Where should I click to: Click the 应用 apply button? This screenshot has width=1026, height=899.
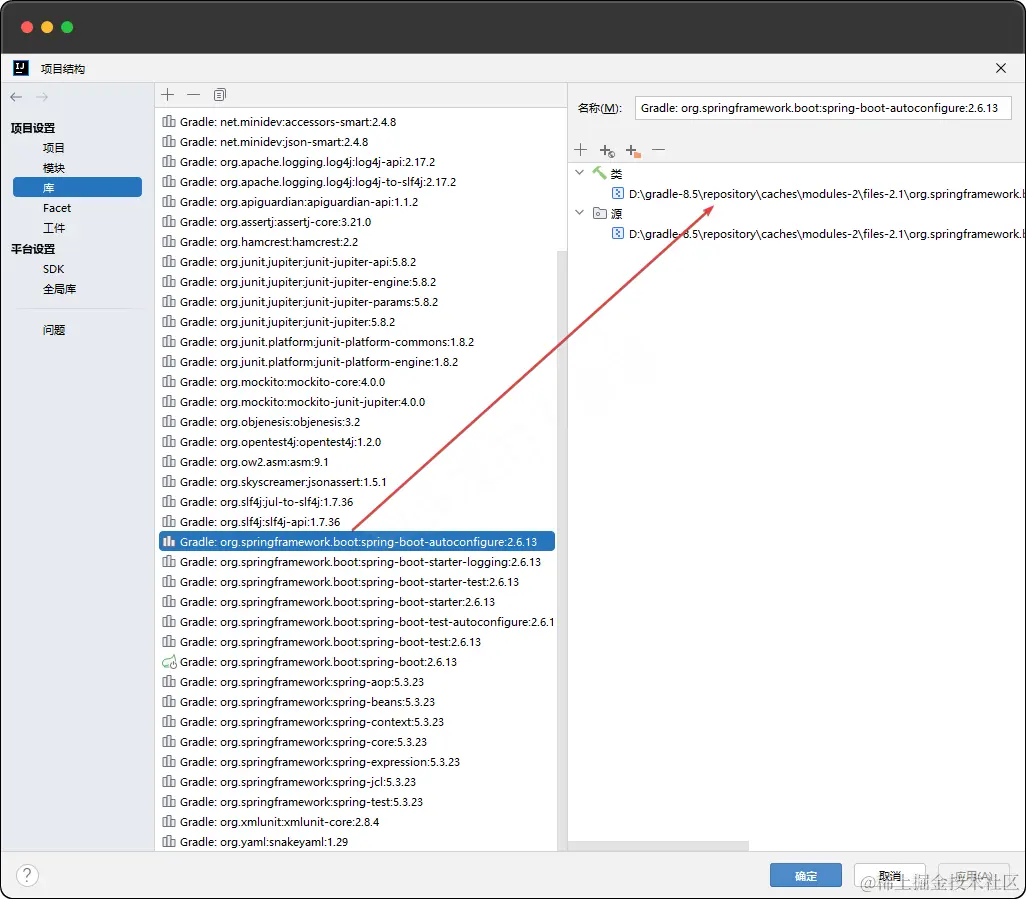974,875
